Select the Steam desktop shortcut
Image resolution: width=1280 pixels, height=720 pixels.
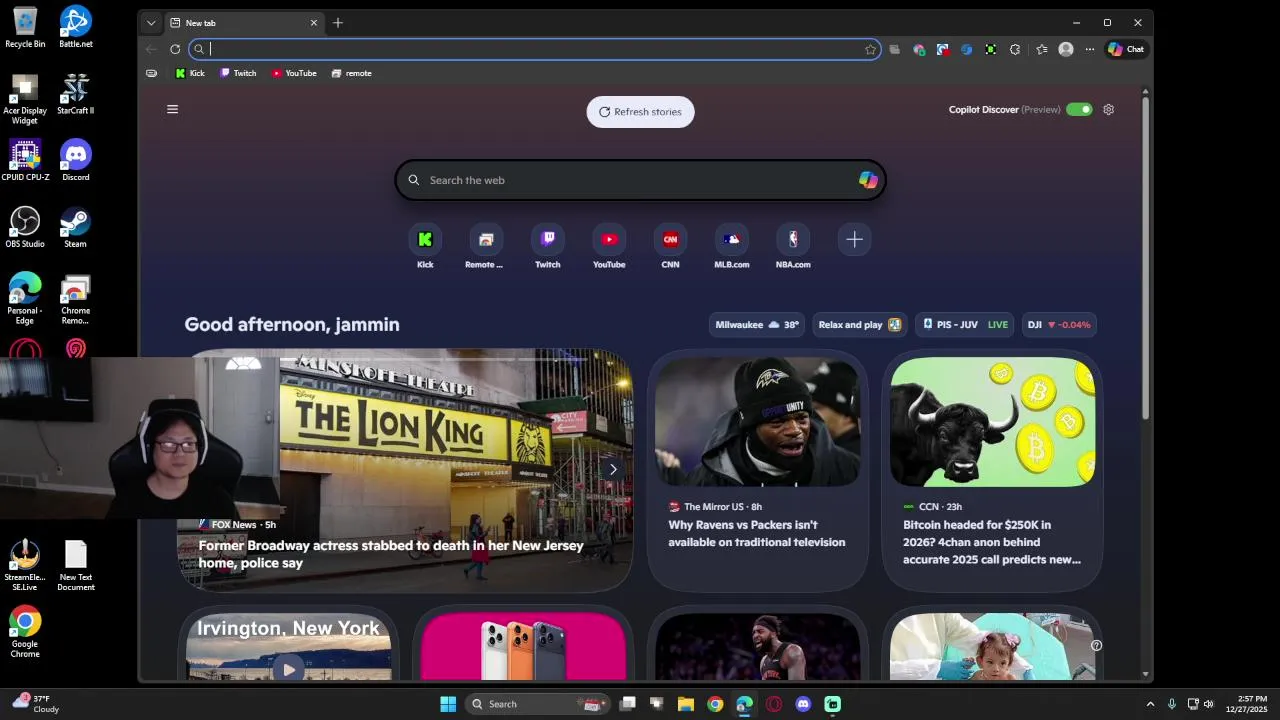click(76, 228)
